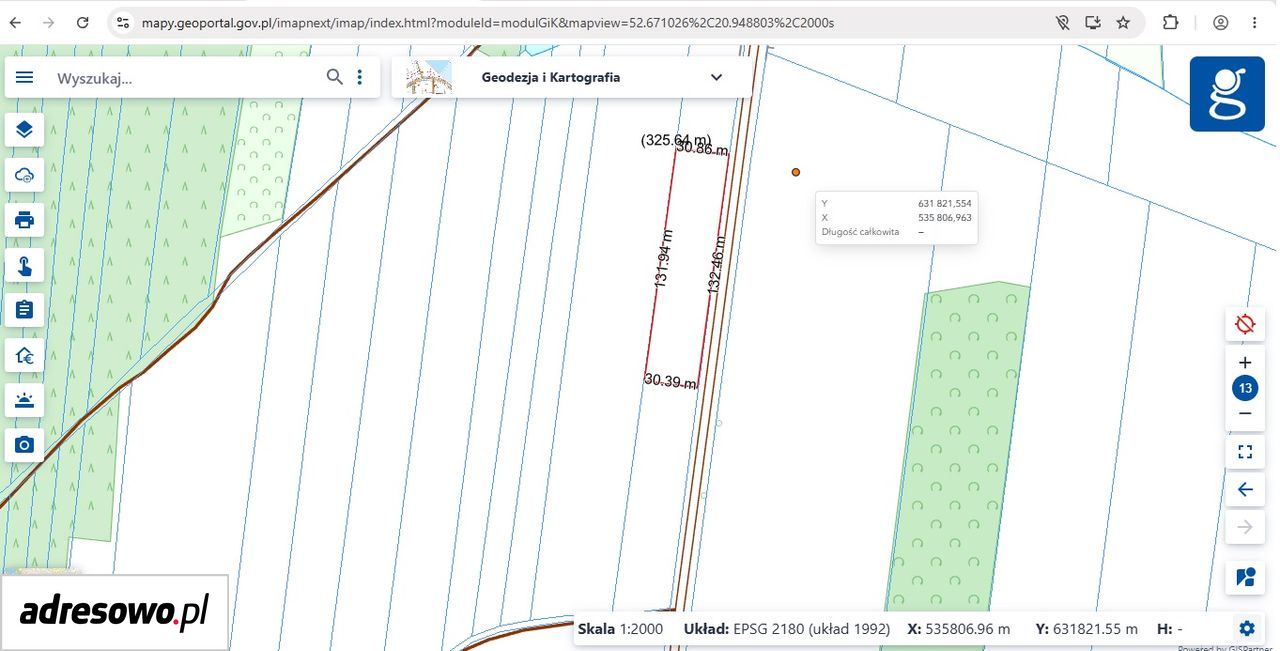This screenshot has width=1280, height=651.
Task: Open the Chrome three-dot menu
Action: 1255,22
